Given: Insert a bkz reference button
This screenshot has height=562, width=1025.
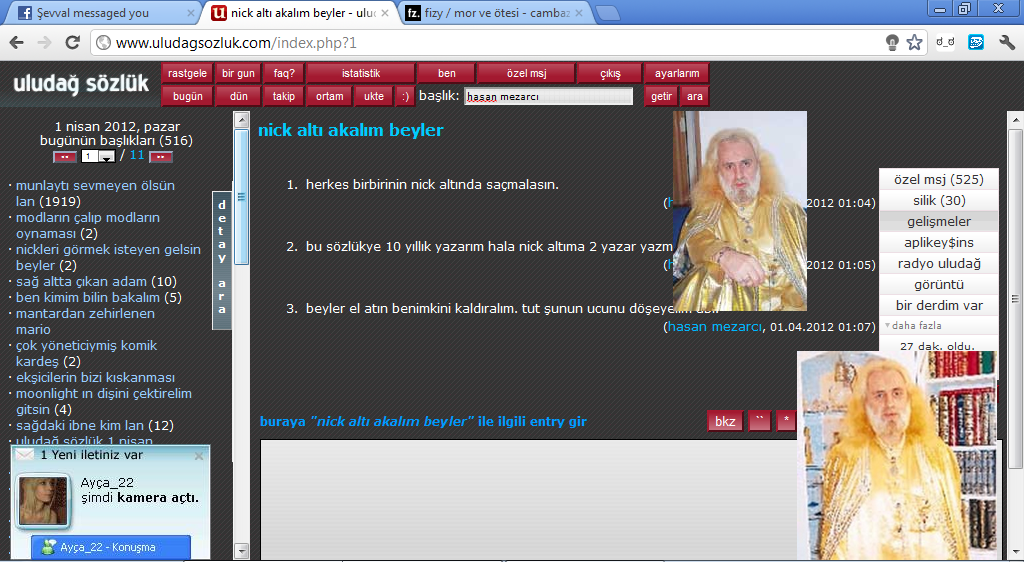Looking at the screenshot, I should pyautogui.click(x=725, y=421).
